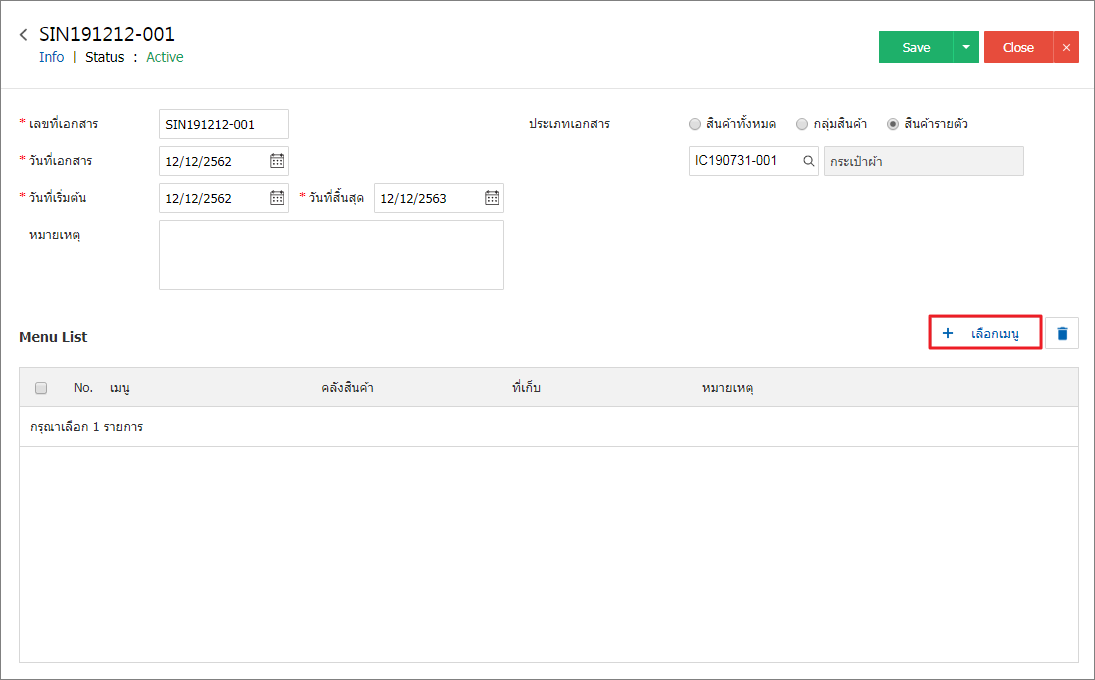This screenshot has width=1095, height=680.
Task: Click the IC190731-001 product code field
Action: 754,161
